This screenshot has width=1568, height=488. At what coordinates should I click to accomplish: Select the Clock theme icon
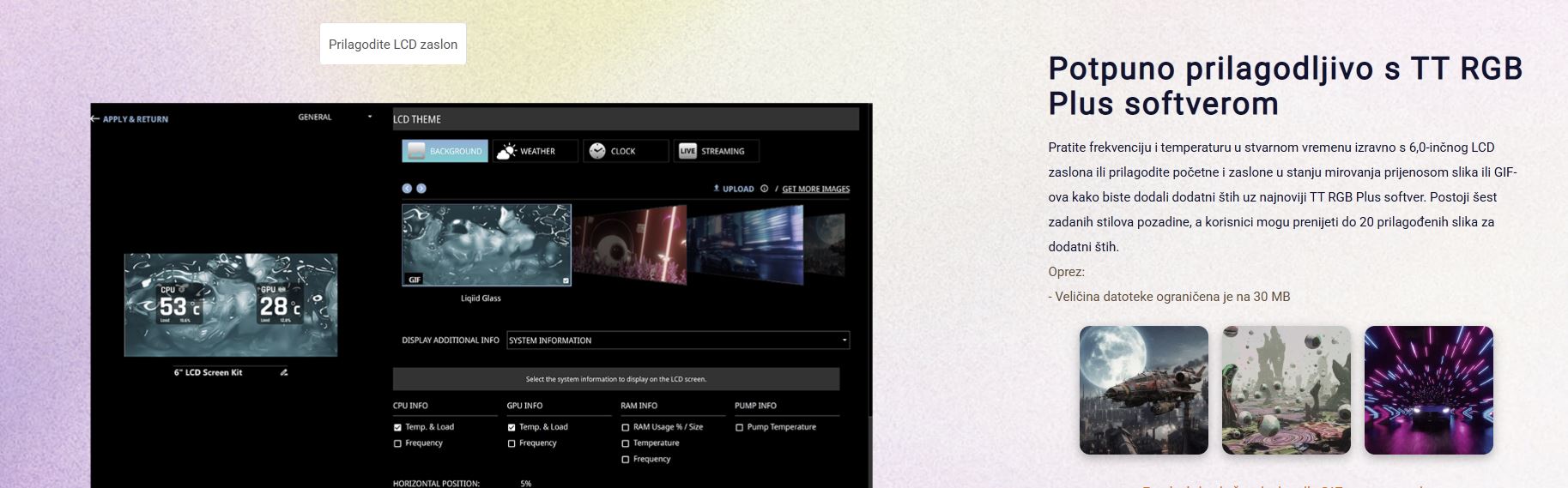[597, 151]
